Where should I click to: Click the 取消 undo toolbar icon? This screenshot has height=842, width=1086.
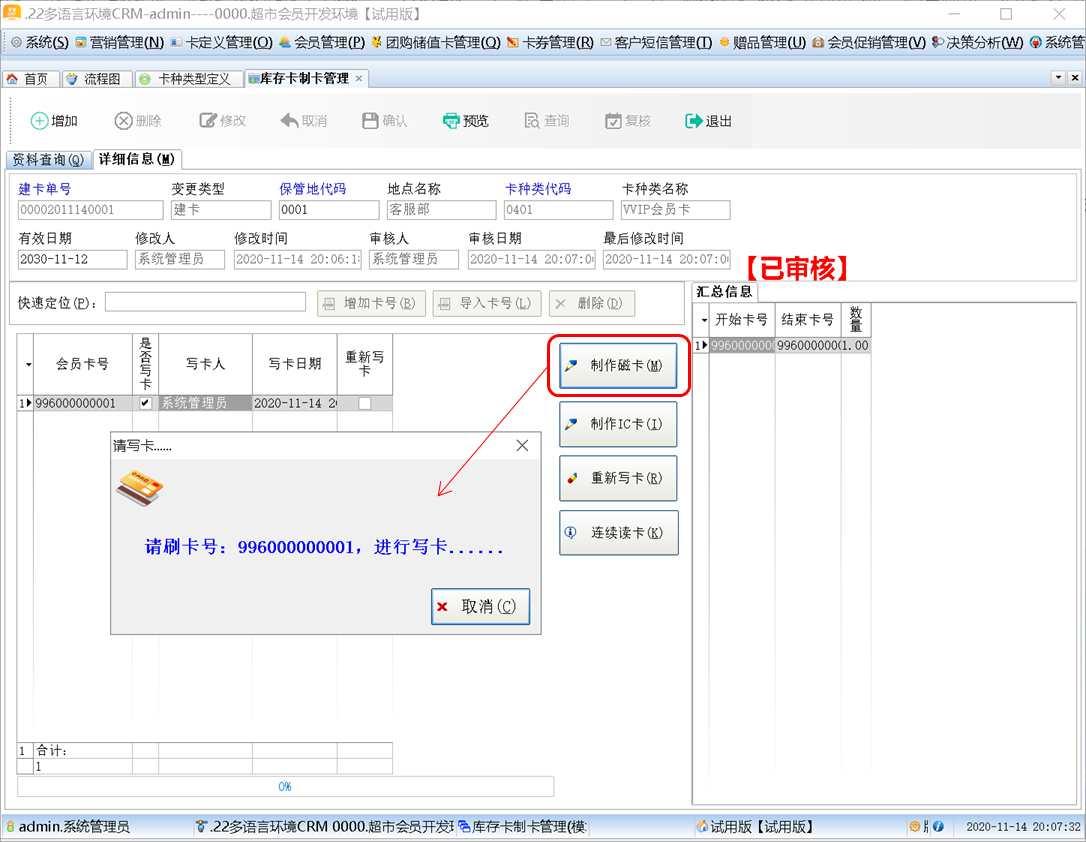click(x=290, y=120)
